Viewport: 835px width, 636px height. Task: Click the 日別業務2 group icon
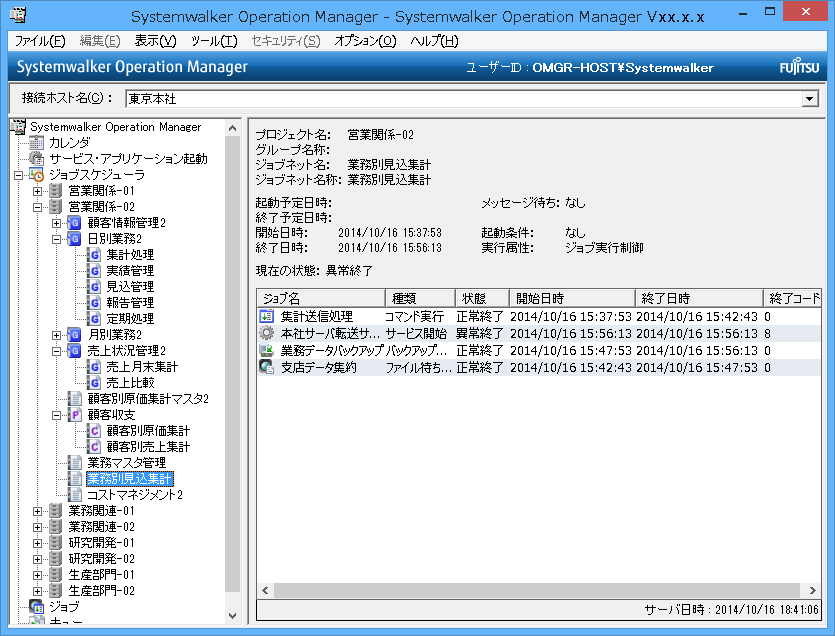[x=75, y=239]
